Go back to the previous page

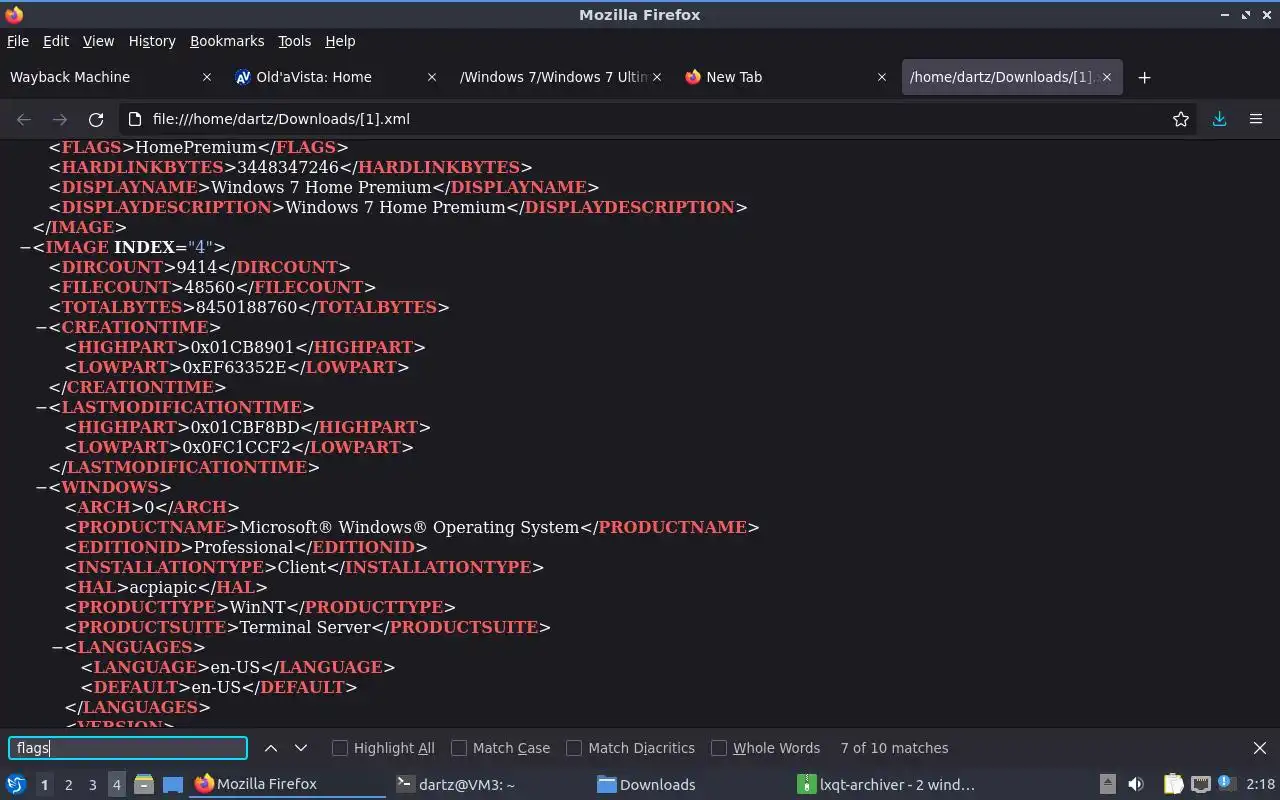click(x=24, y=119)
